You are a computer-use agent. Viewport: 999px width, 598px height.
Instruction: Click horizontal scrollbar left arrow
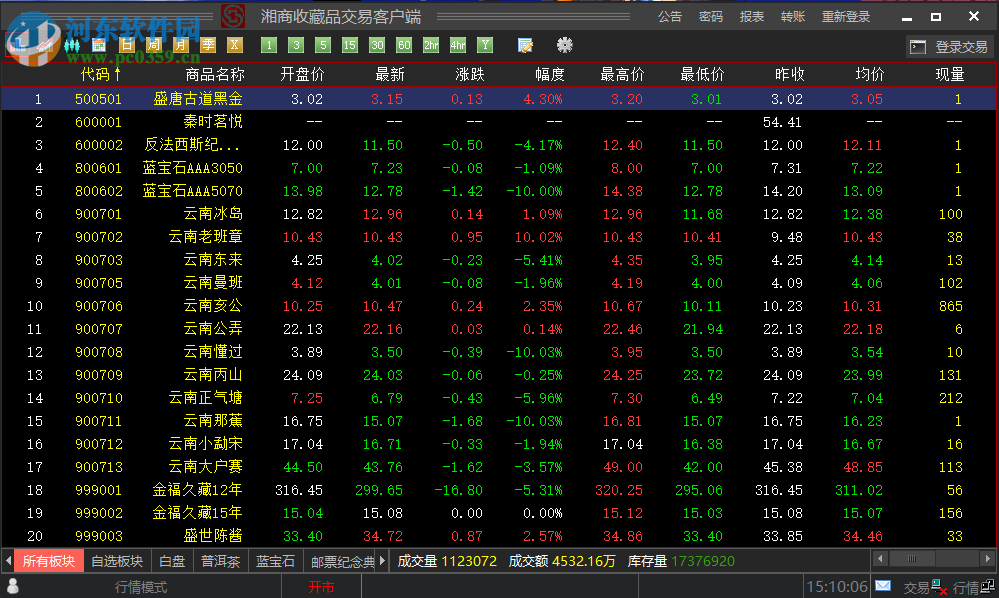coord(880,559)
